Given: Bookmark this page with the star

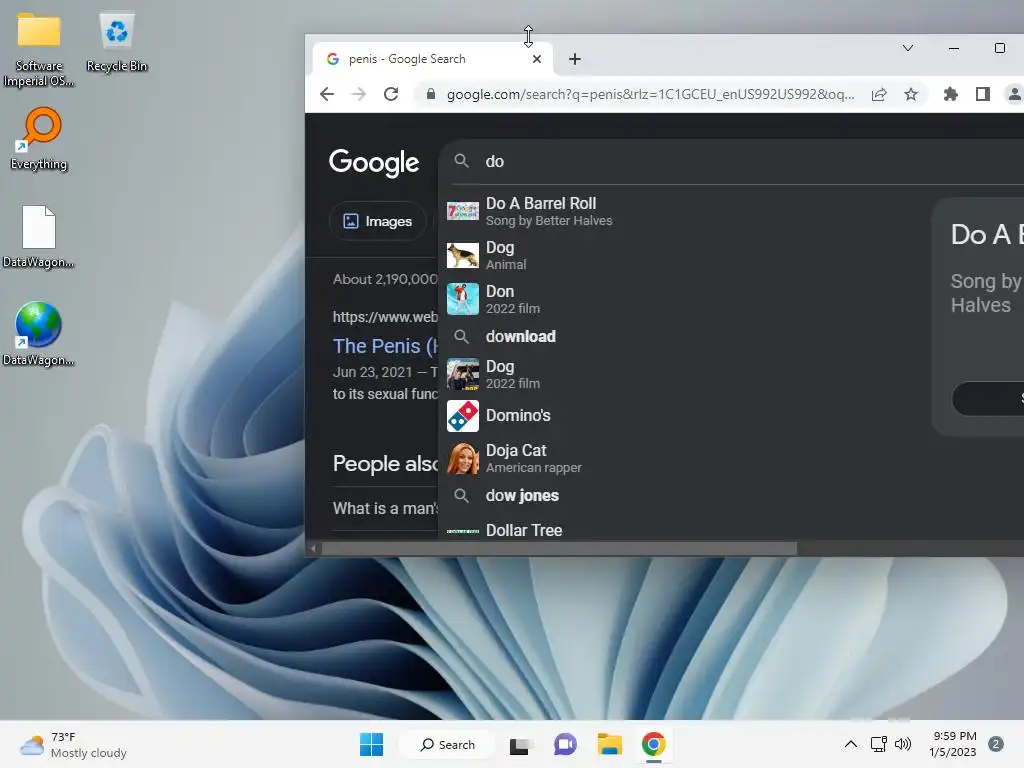Looking at the screenshot, I should [x=910, y=94].
